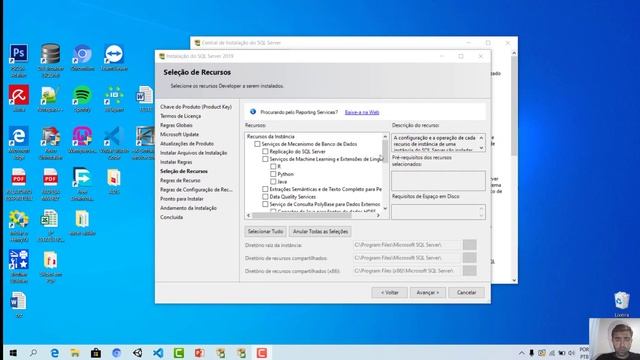Check Data Quality Services
Viewport: 640px width, 360px height.
pos(265,197)
